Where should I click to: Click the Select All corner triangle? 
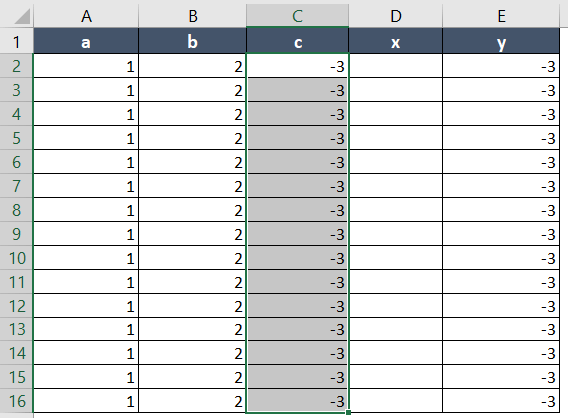point(22,17)
